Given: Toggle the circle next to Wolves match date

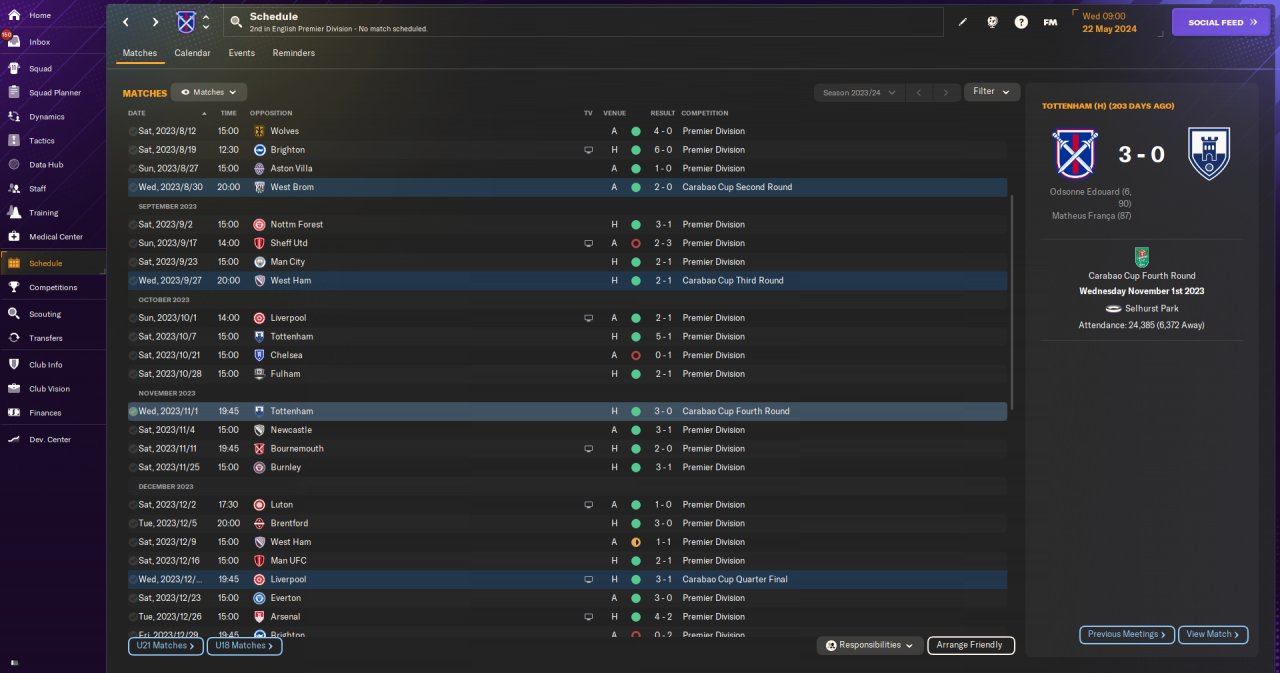Looking at the screenshot, I should 133,131.
